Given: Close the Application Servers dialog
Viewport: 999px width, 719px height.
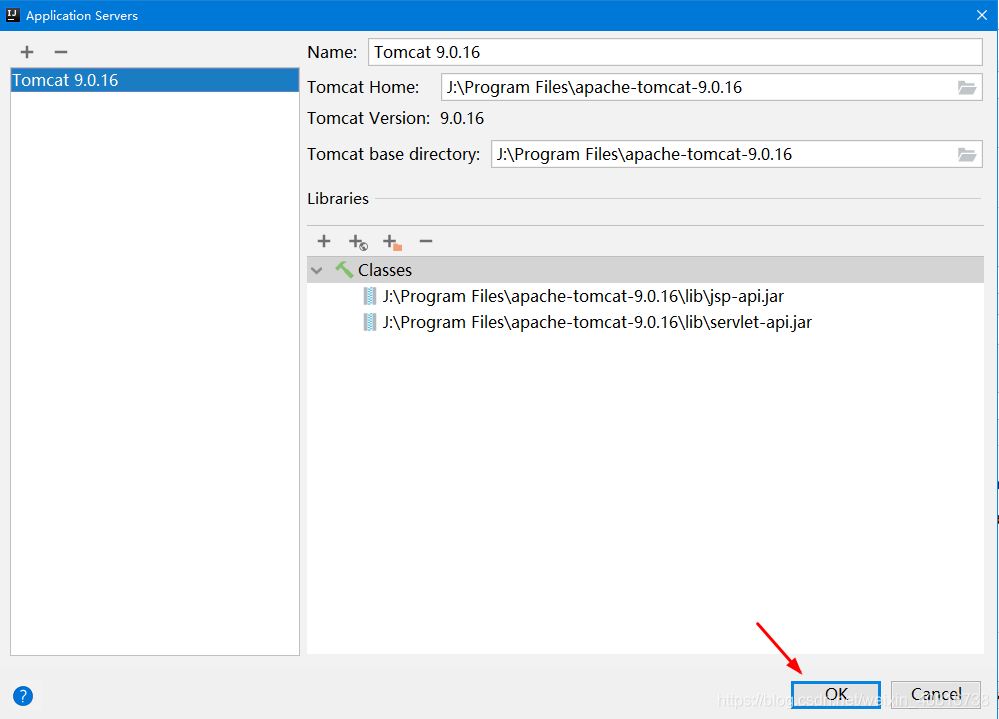Looking at the screenshot, I should click(982, 15).
